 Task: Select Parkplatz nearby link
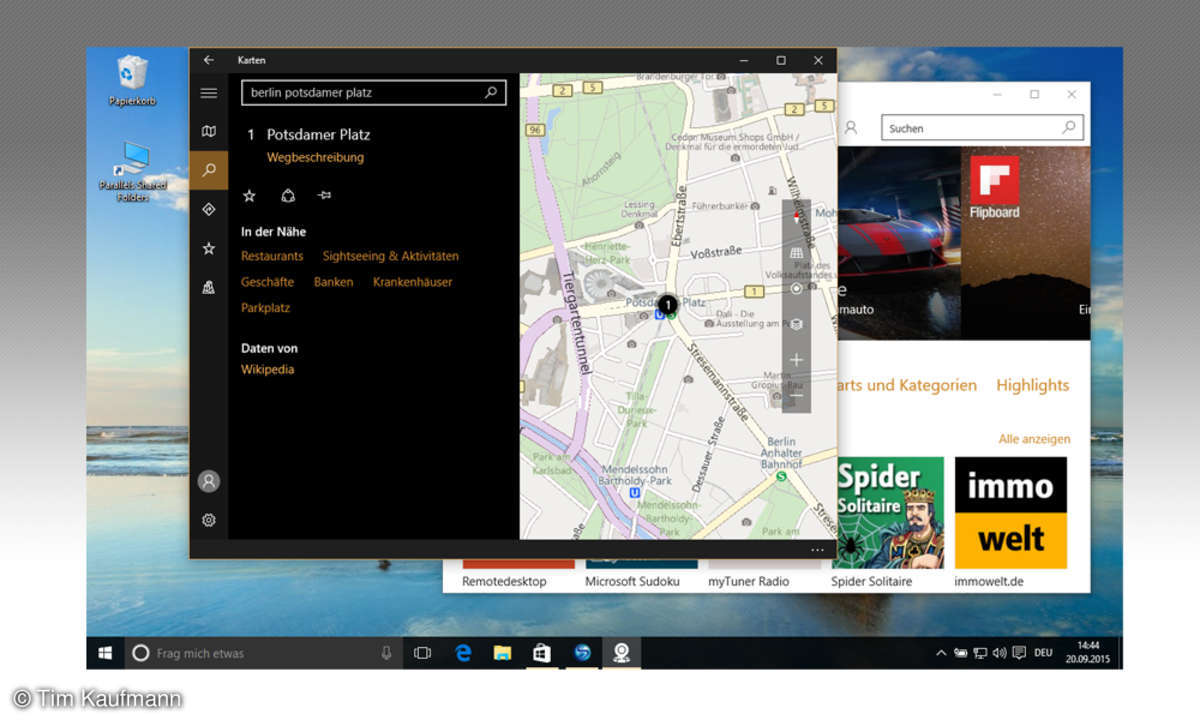click(x=265, y=308)
